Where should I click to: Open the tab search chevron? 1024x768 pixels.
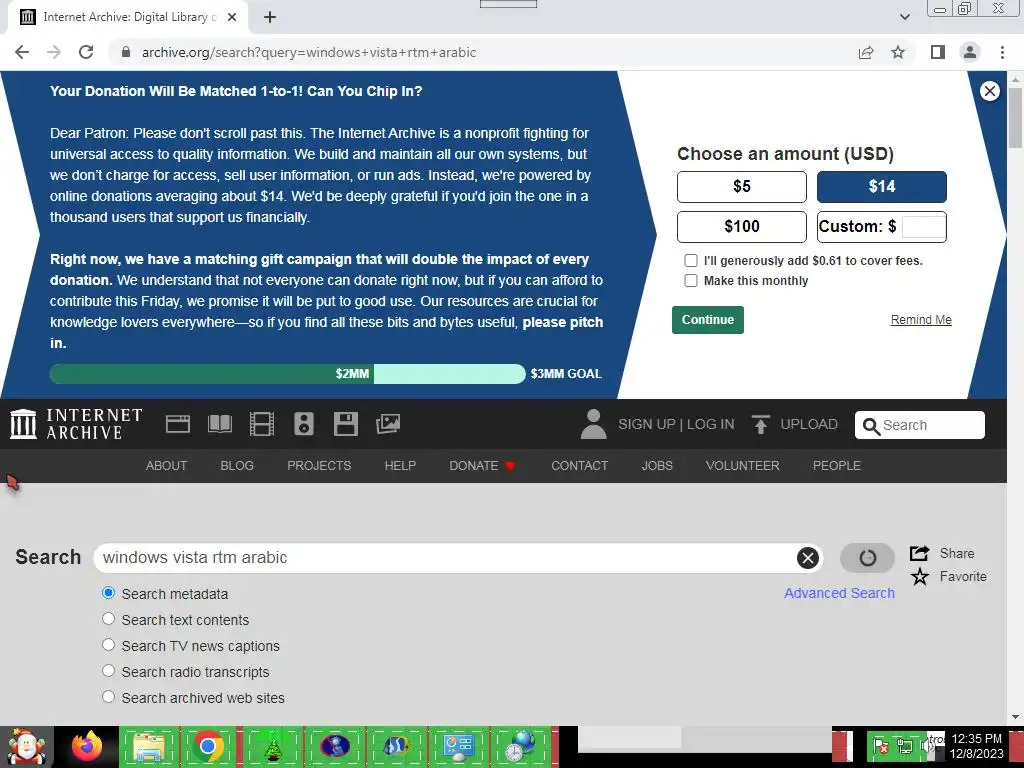coord(904,18)
